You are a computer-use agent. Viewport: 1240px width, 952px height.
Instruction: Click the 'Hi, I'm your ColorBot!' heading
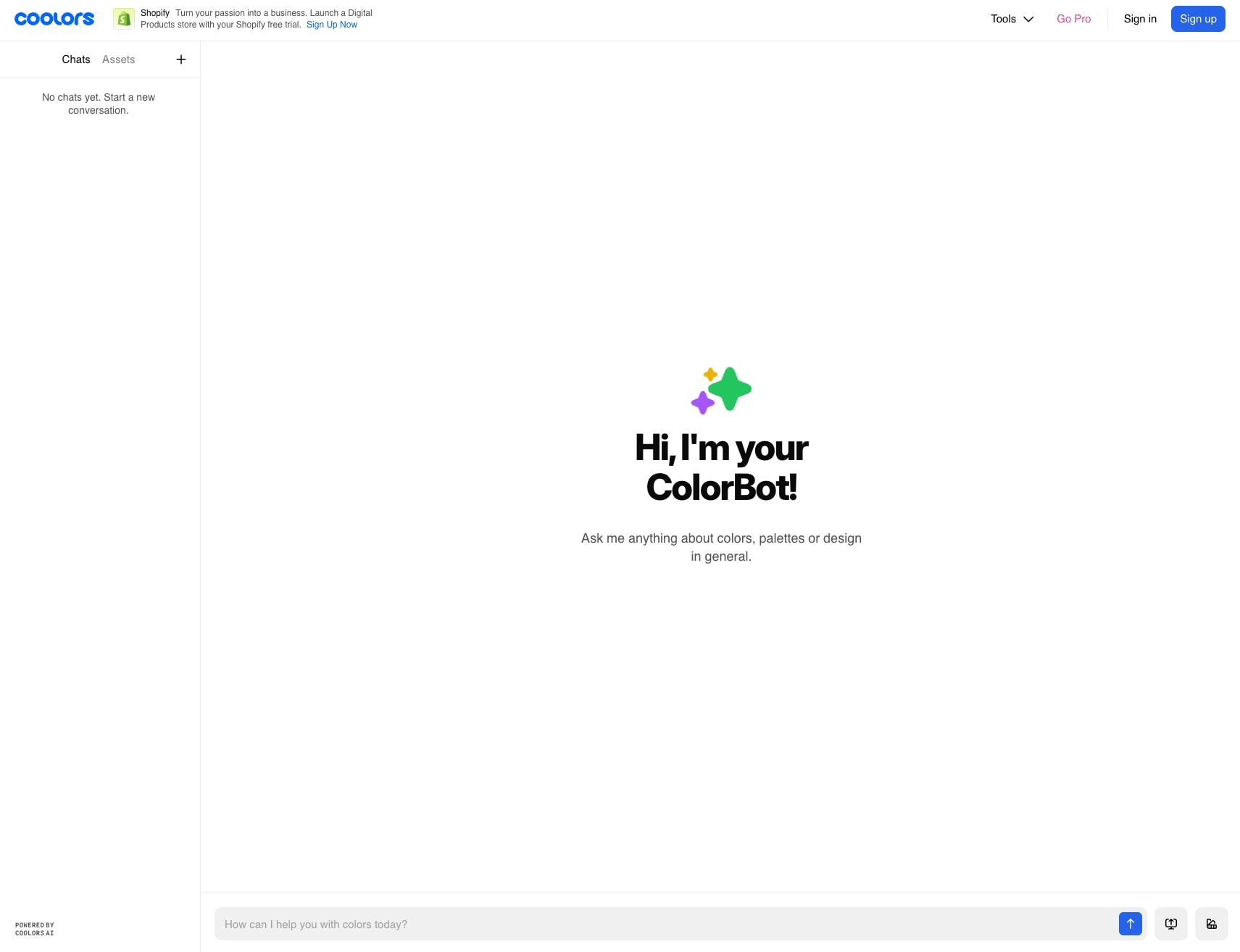pos(721,467)
